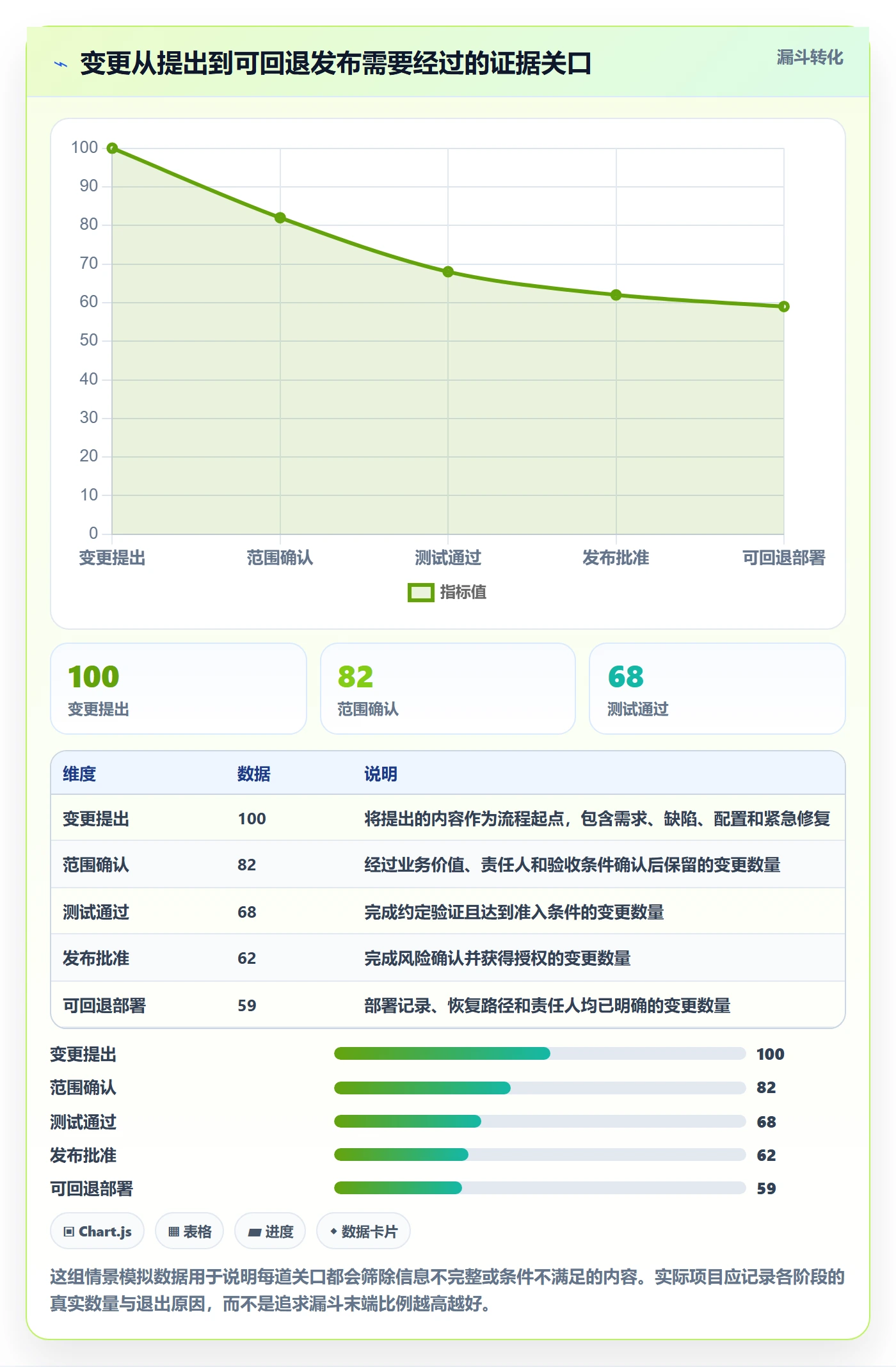Click the chart data point for 发布批准

(x=616, y=295)
